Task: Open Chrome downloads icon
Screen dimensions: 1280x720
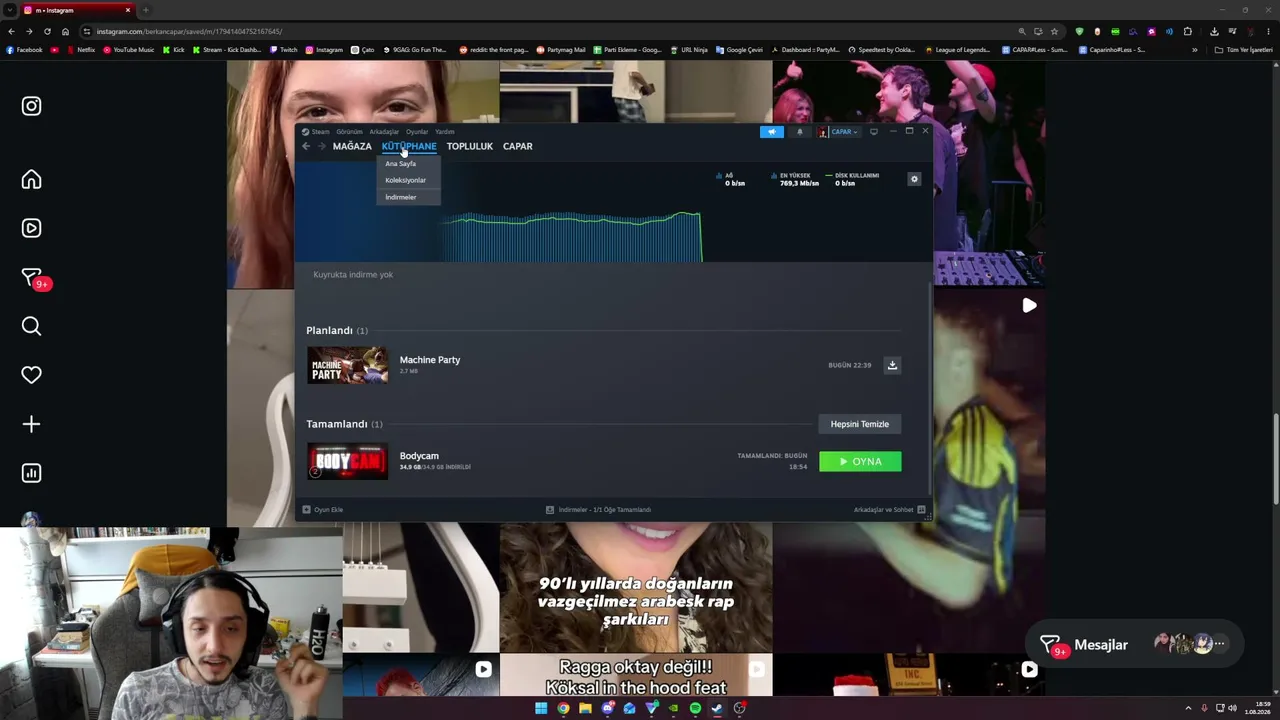Action: click(x=1214, y=31)
